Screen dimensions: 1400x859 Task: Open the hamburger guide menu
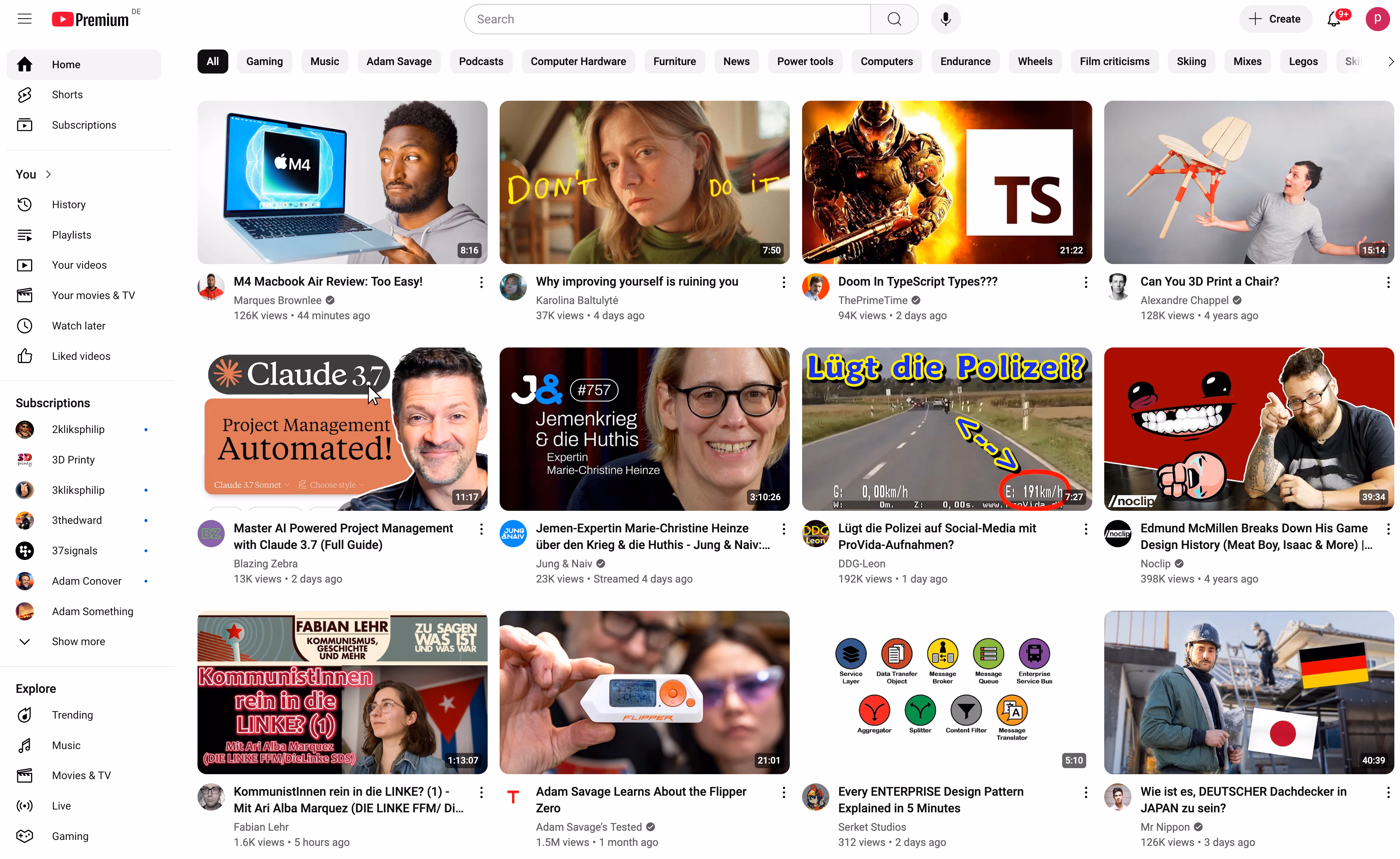[x=24, y=19]
